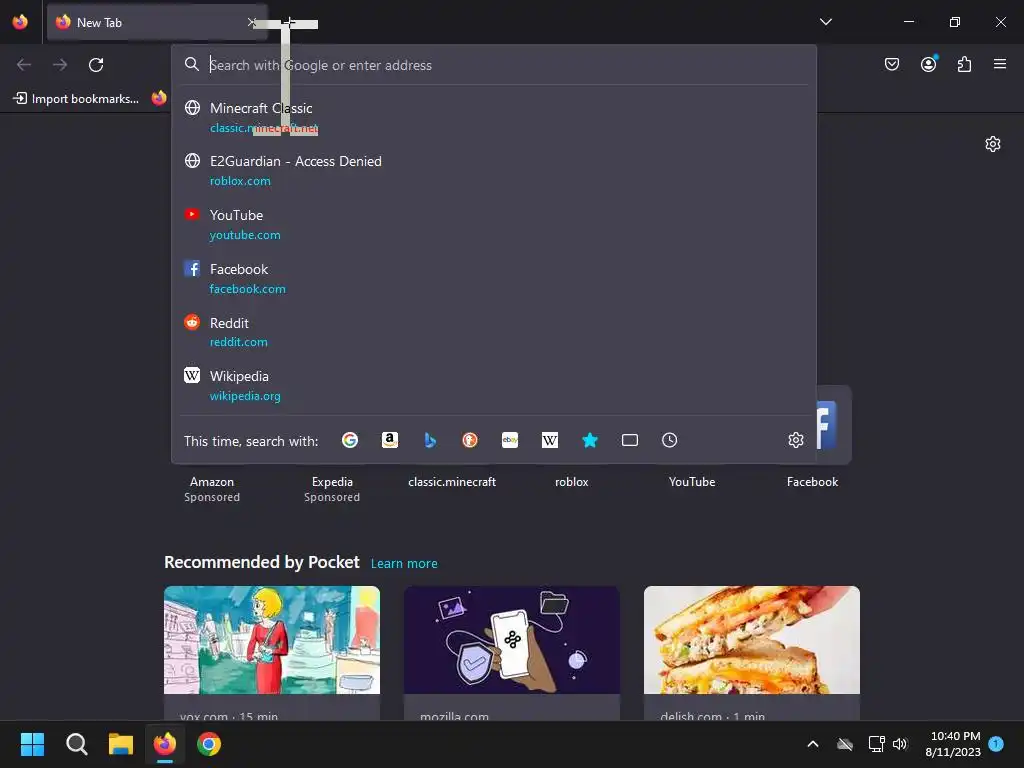This screenshot has height=768, width=1024.
Task: Search this time with Bing
Action: 430,440
